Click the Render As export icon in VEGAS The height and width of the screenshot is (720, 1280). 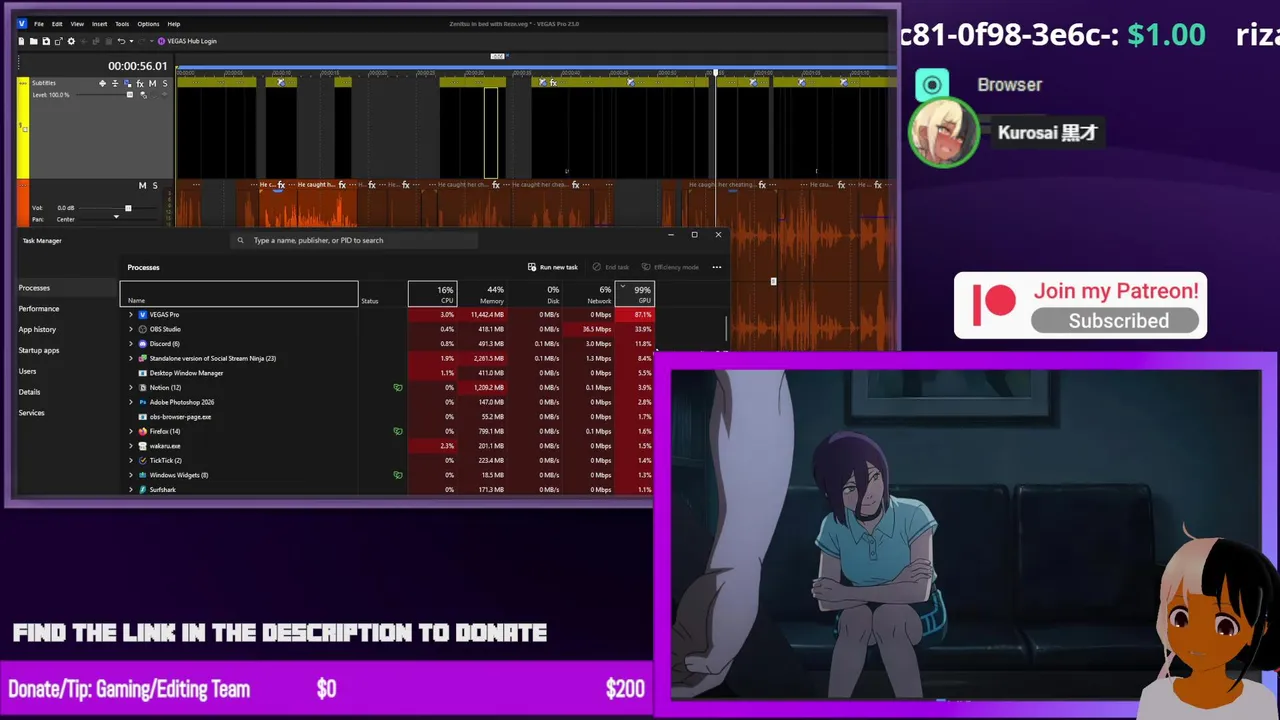58,41
